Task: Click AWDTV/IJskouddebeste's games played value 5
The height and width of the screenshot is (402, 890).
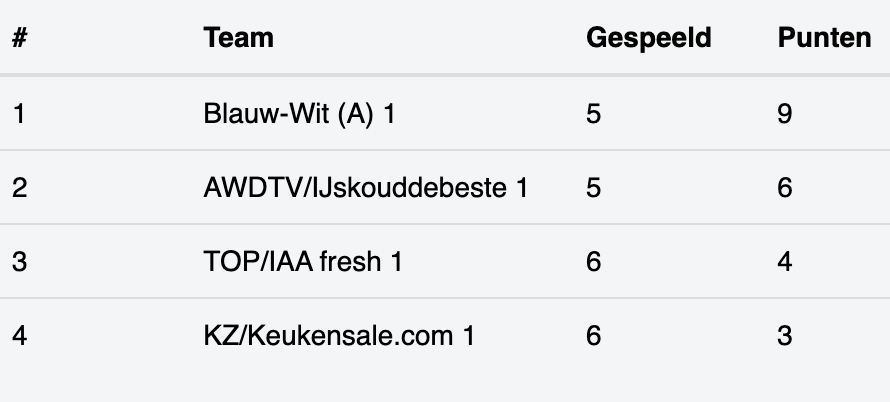Action: point(593,187)
